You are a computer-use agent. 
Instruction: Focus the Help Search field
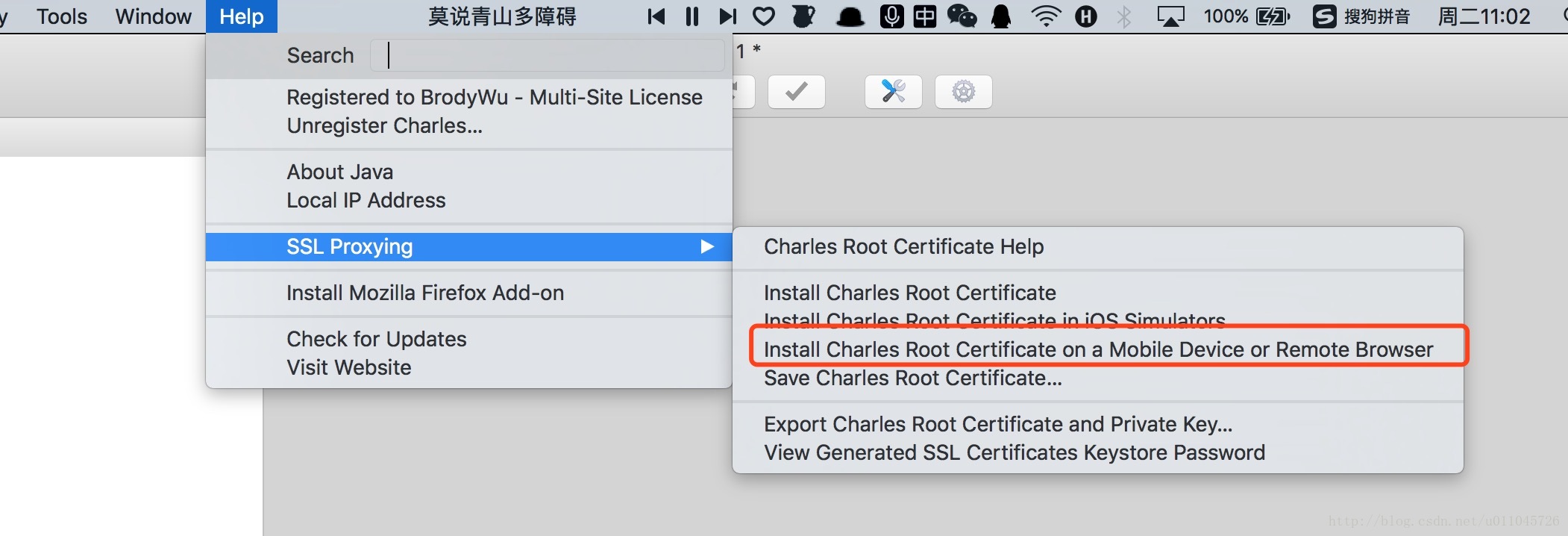coord(548,55)
